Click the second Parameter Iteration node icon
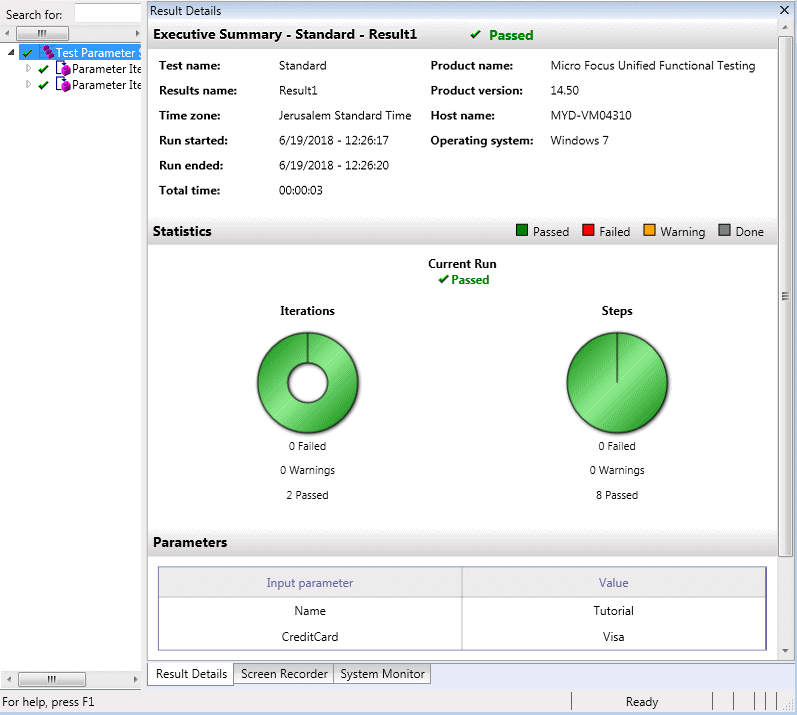 pos(64,85)
